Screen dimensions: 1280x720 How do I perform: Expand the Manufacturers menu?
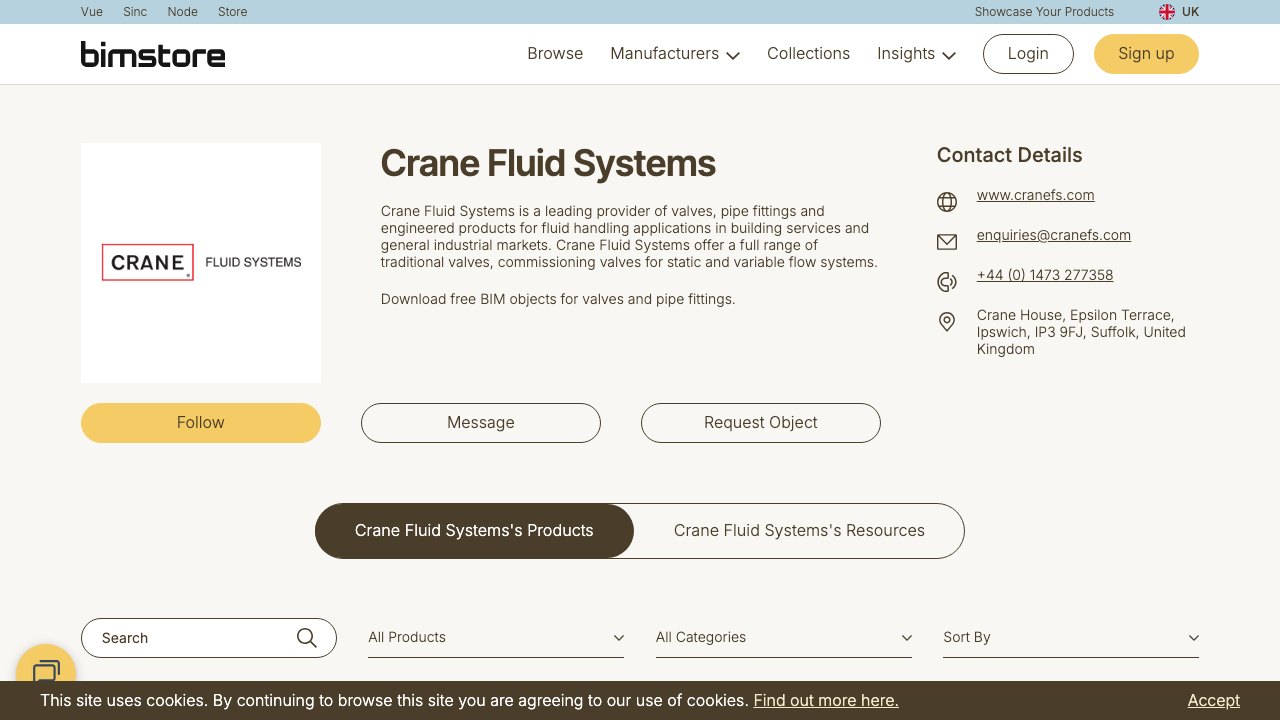pos(675,54)
